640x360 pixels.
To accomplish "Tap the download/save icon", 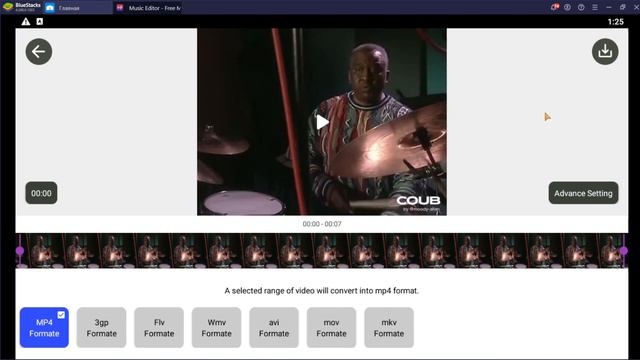I will tap(605, 52).
